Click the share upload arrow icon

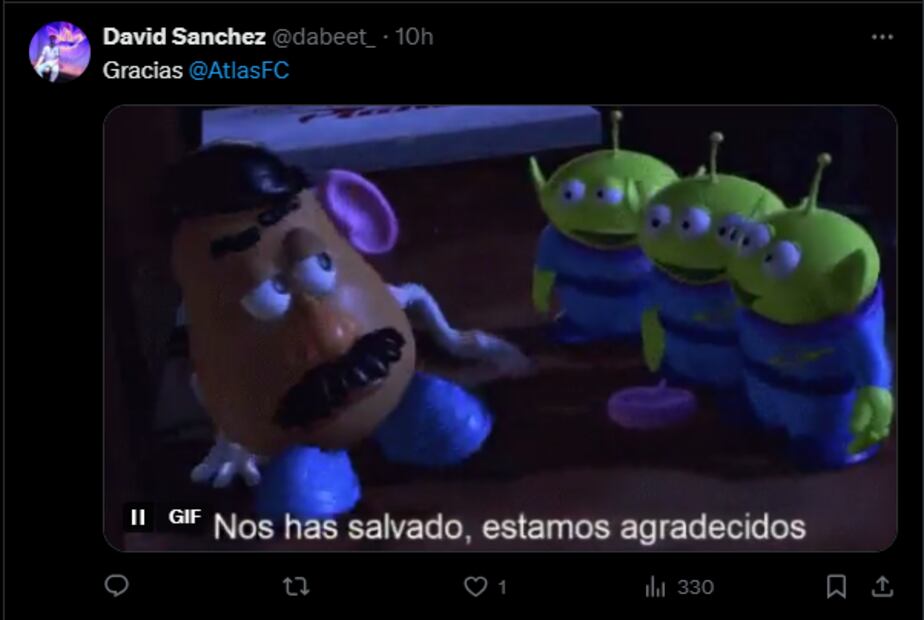coord(882,587)
